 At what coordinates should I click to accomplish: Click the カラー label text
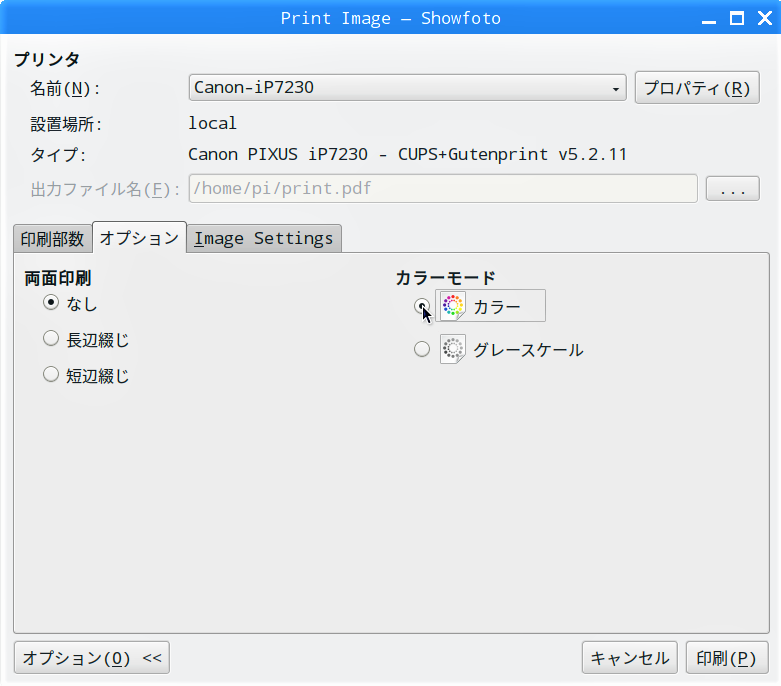tap(497, 306)
